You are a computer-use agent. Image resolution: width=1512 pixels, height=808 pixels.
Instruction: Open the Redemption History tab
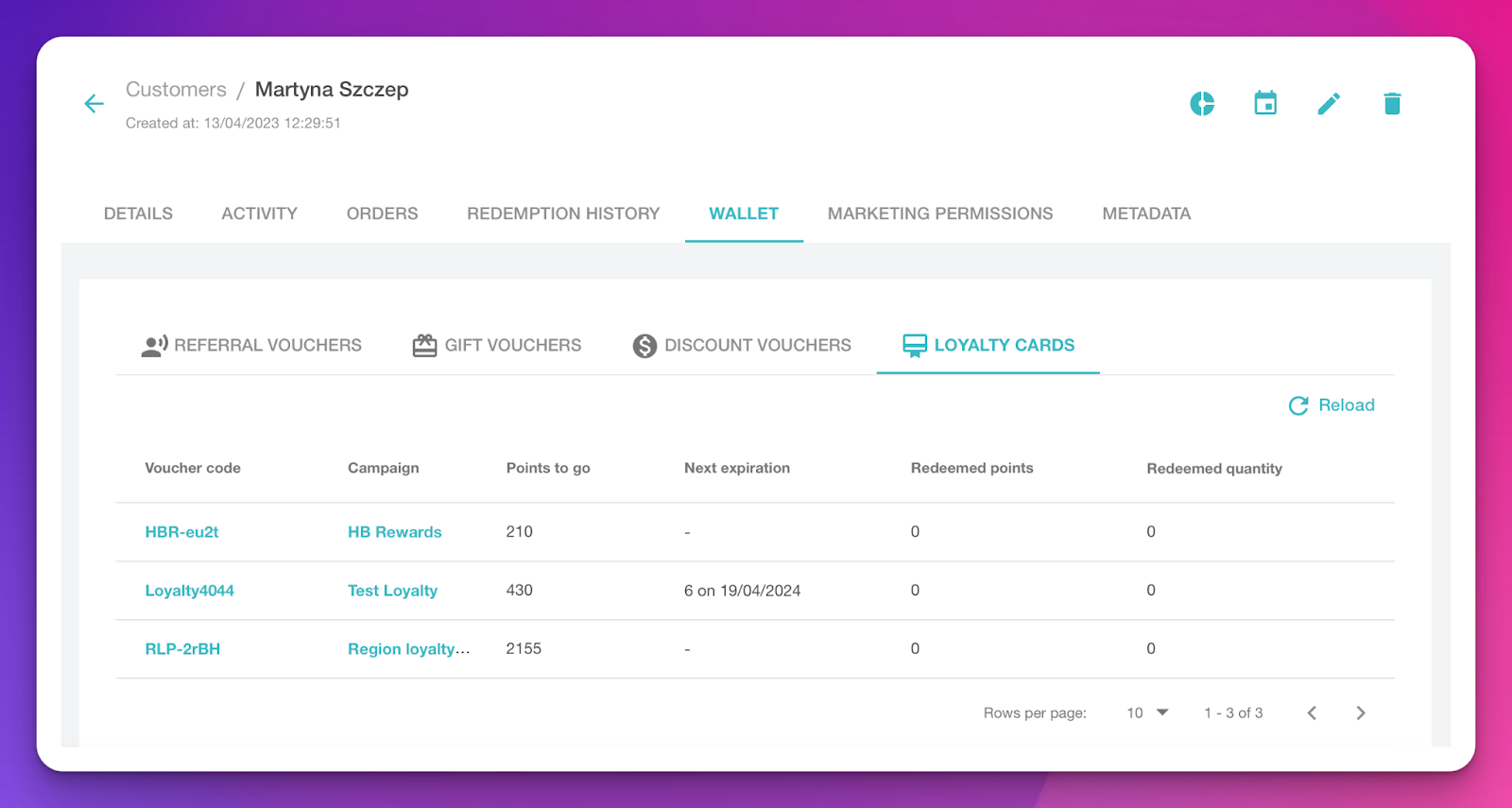[563, 214]
